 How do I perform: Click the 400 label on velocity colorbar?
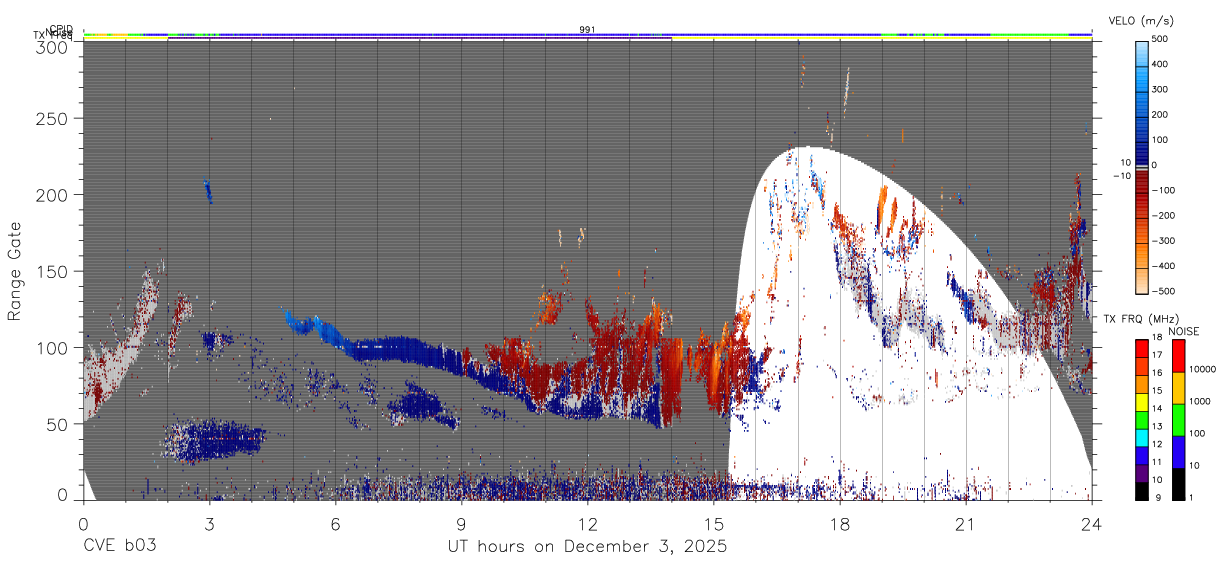[1161, 64]
